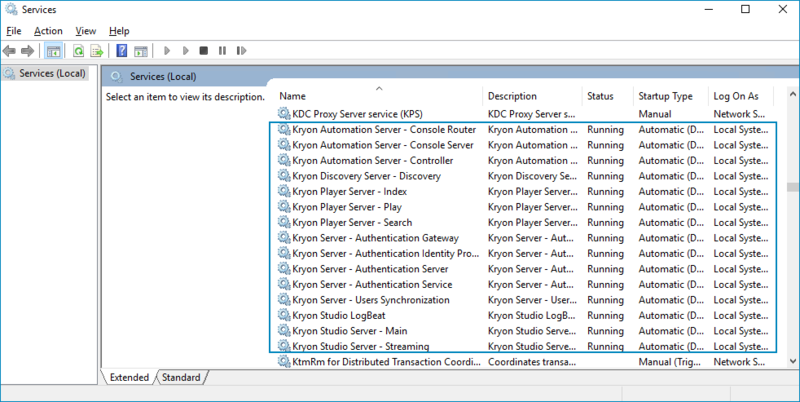This screenshot has height=402, width=800.
Task: Click the scroll down arrow of services list
Action: (x=792, y=361)
